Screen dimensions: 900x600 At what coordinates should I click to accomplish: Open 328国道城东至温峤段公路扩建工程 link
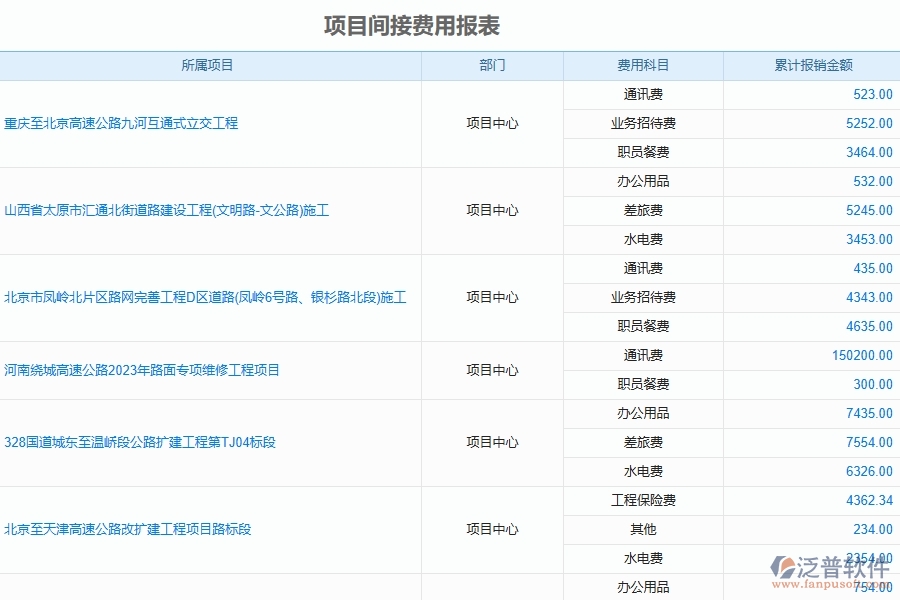pos(140,441)
